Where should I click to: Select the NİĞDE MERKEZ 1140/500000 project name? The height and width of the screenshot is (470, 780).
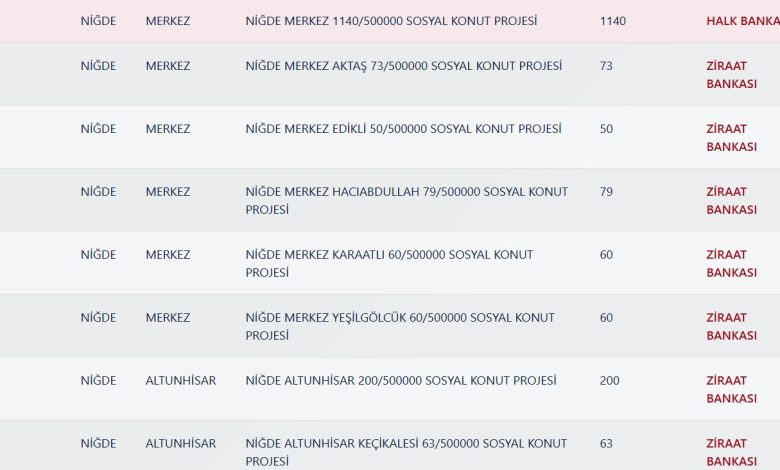coord(391,21)
